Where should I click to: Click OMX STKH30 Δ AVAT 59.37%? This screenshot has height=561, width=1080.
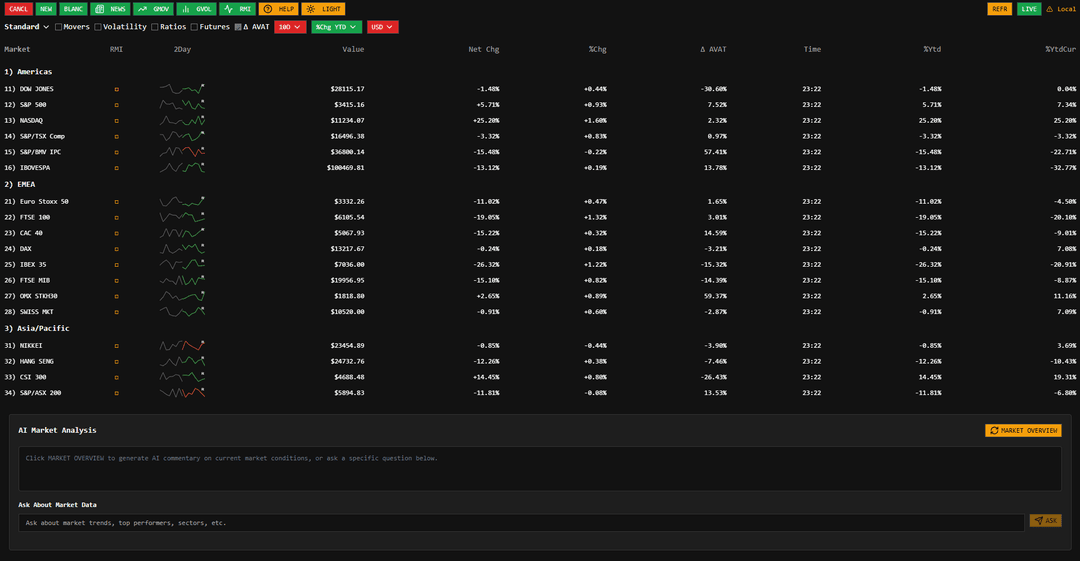pos(716,296)
